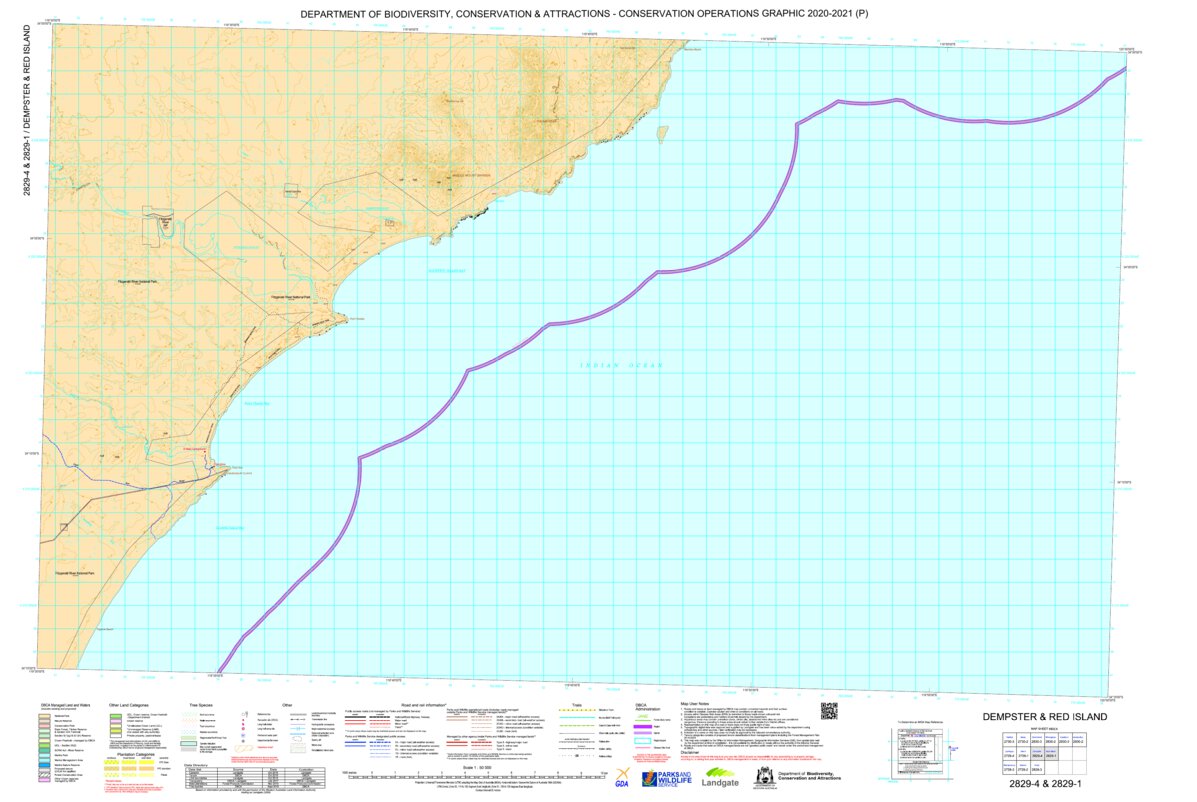Toggle the Marine Nature Reserve legend entry
This screenshot has width=1197, height=802.
pyautogui.click(x=43, y=767)
